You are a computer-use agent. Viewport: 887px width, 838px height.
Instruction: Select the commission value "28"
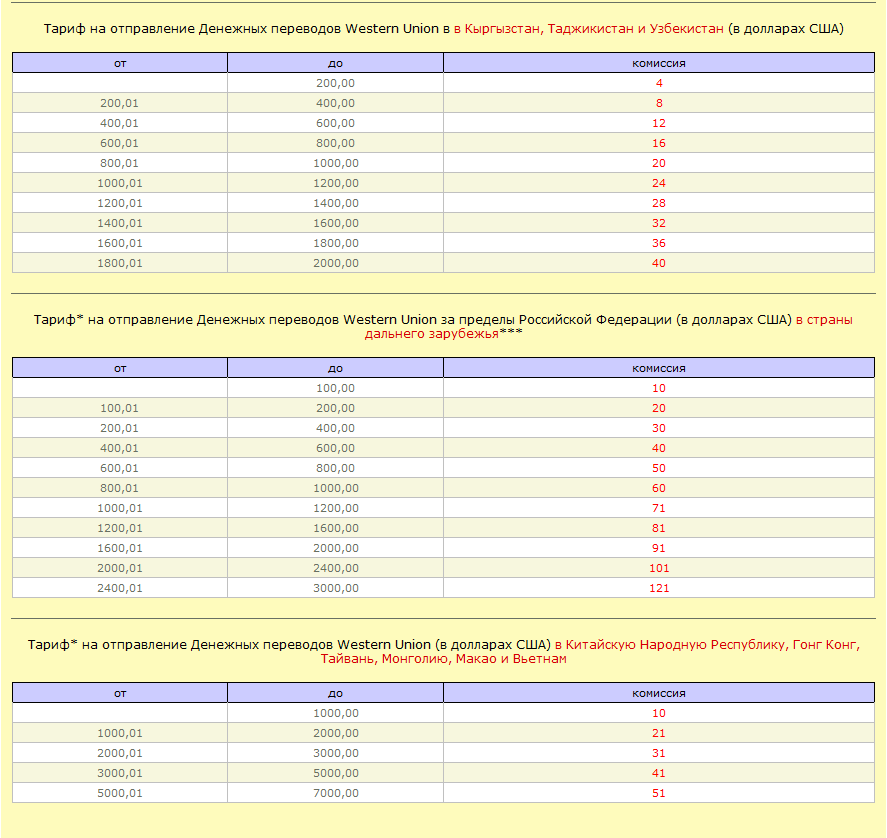[659, 203]
